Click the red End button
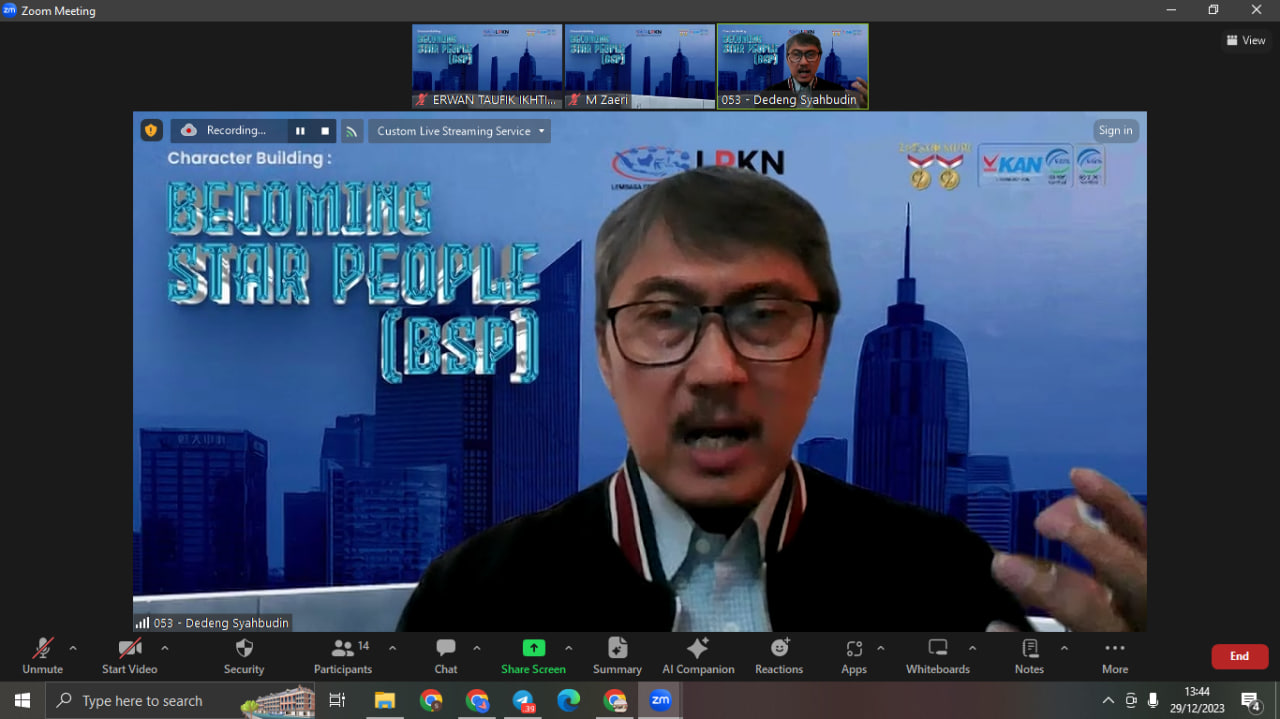The width and height of the screenshot is (1280, 719). click(1239, 656)
